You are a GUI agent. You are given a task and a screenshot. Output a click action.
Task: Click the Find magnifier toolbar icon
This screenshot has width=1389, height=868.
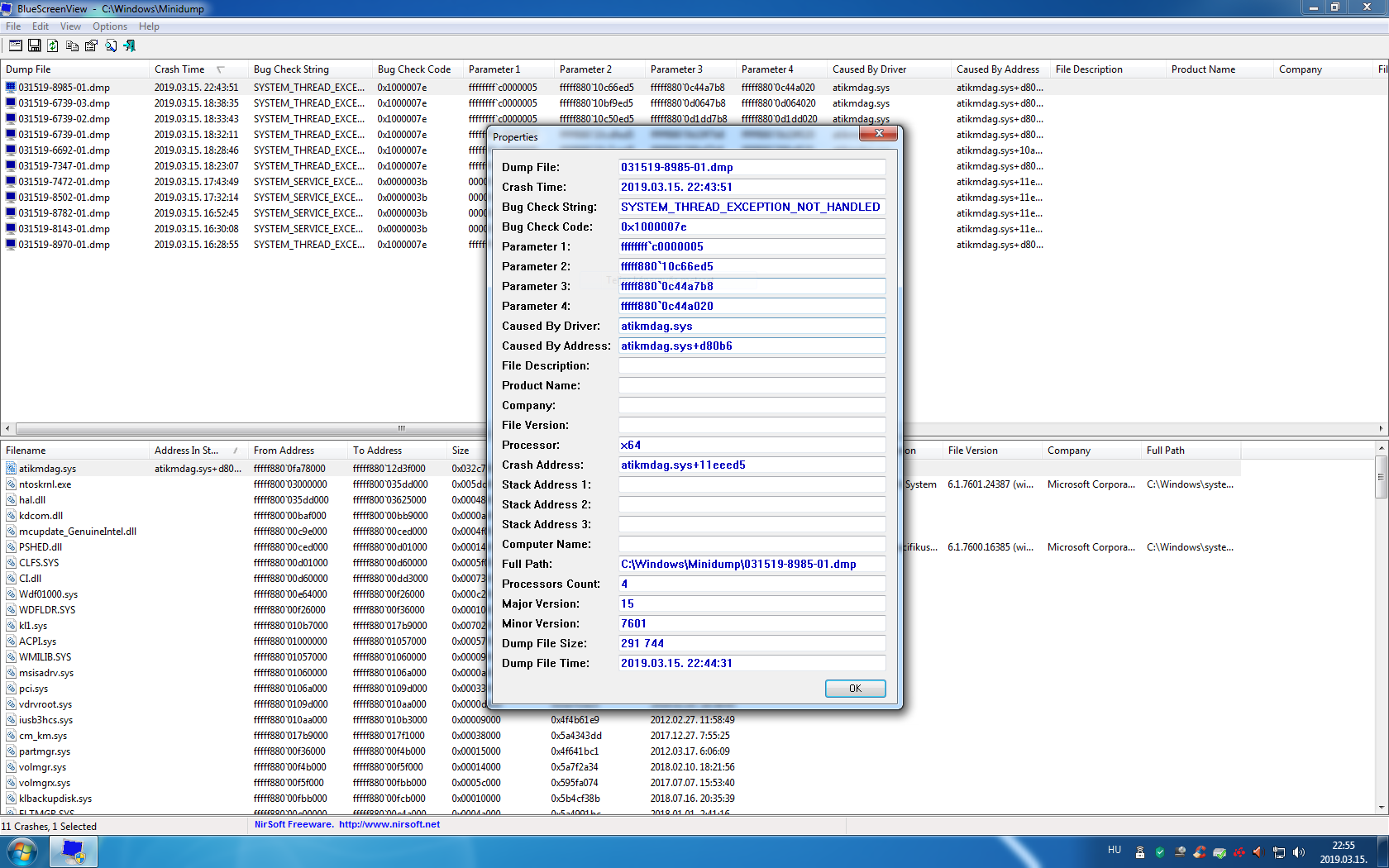coord(111,45)
